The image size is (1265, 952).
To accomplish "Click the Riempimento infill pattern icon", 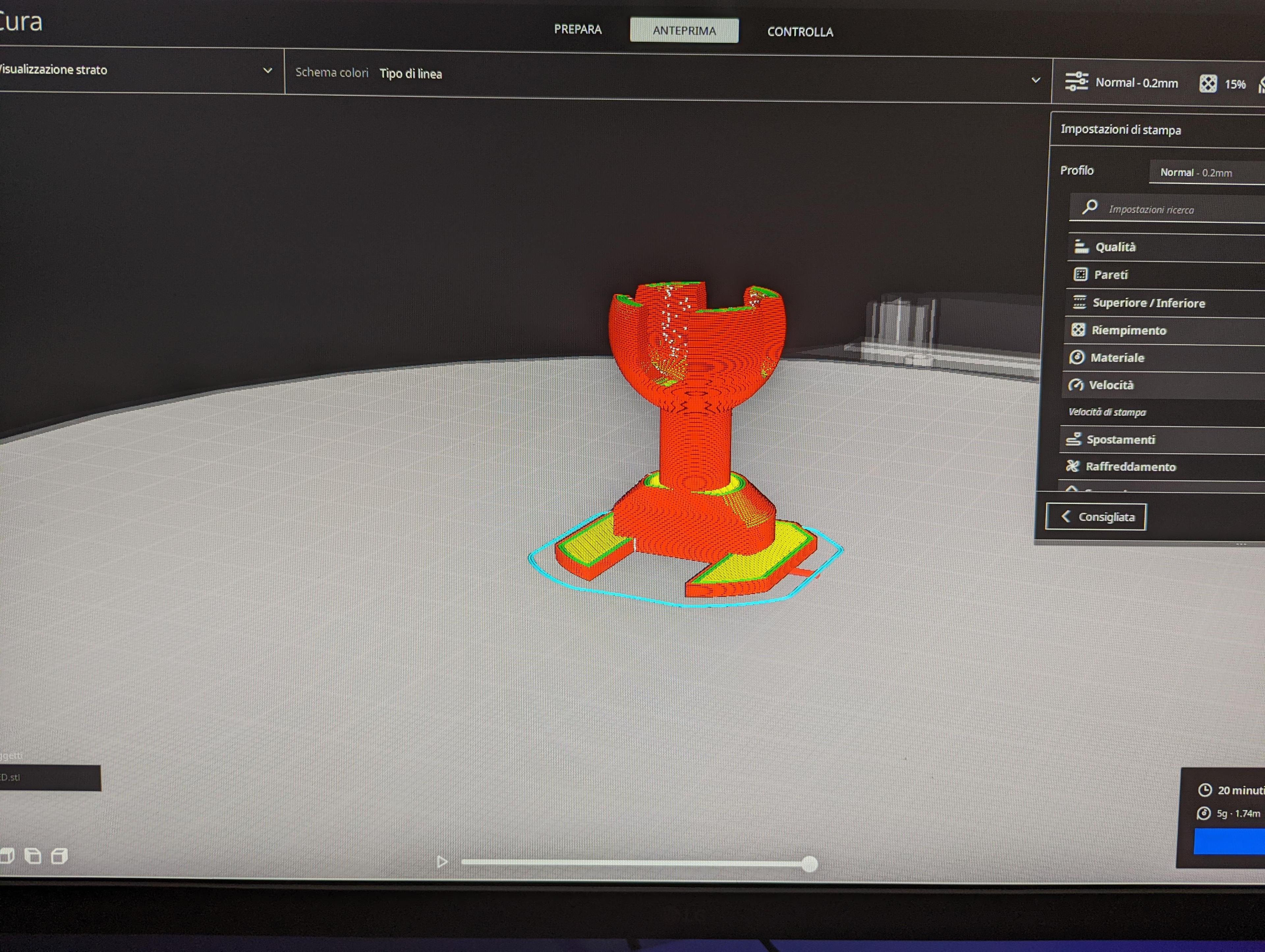I will pyautogui.click(x=1078, y=329).
